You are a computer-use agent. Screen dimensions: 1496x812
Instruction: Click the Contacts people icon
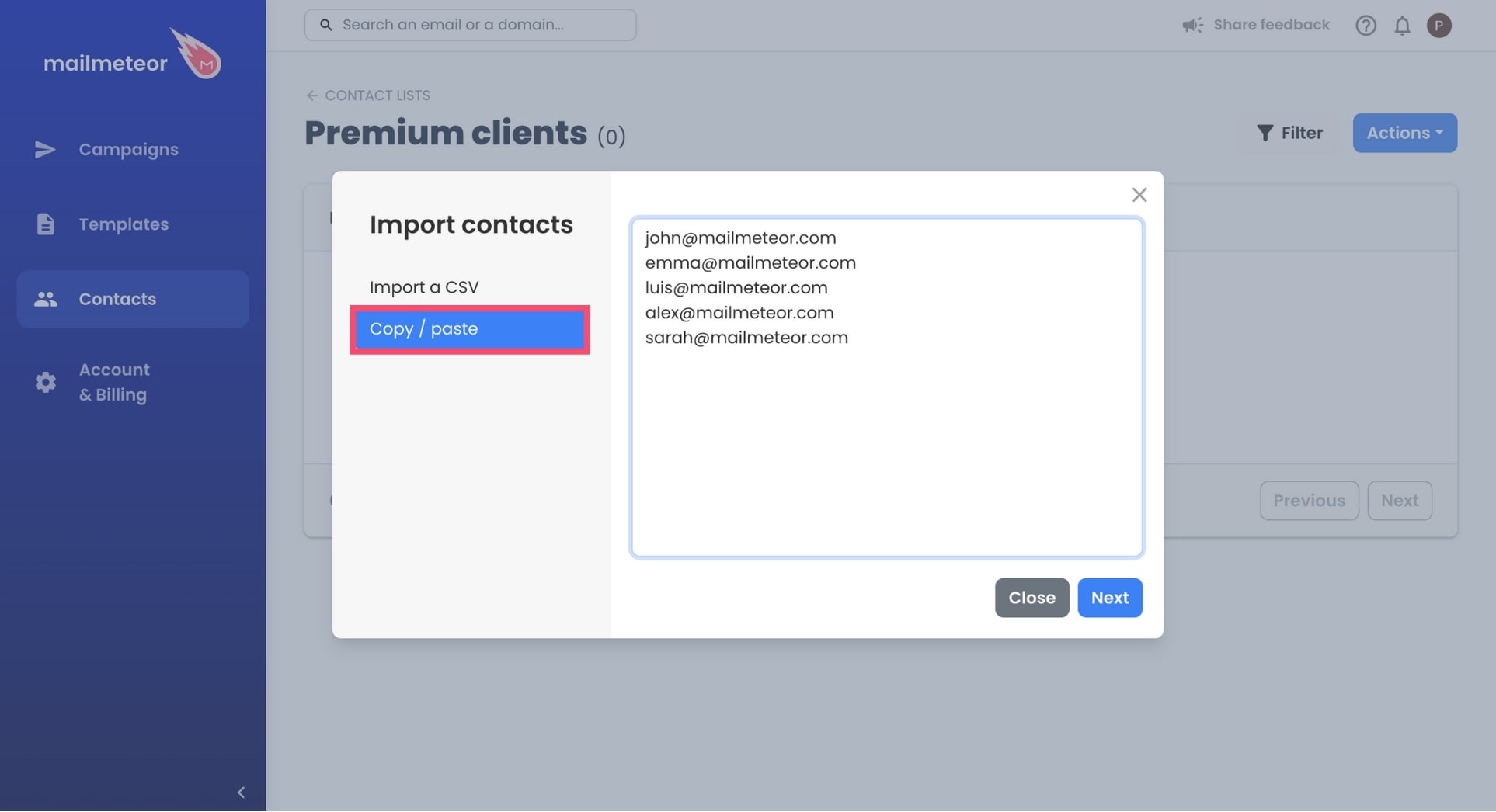tap(45, 299)
